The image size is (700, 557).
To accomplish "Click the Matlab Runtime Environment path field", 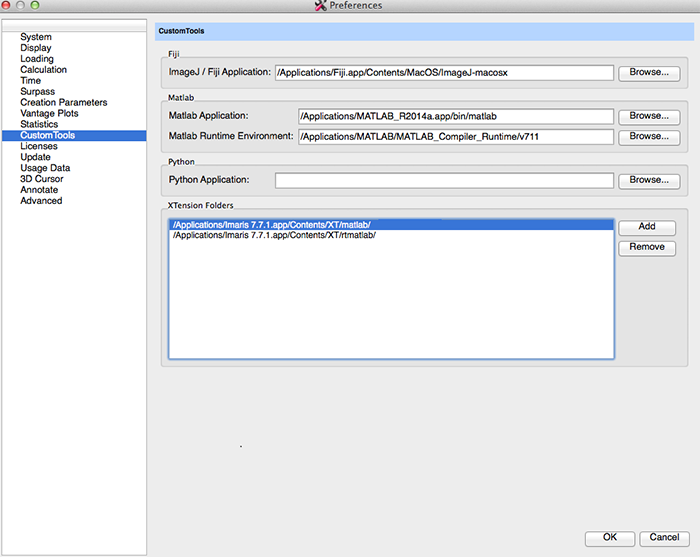I will point(456,137).
